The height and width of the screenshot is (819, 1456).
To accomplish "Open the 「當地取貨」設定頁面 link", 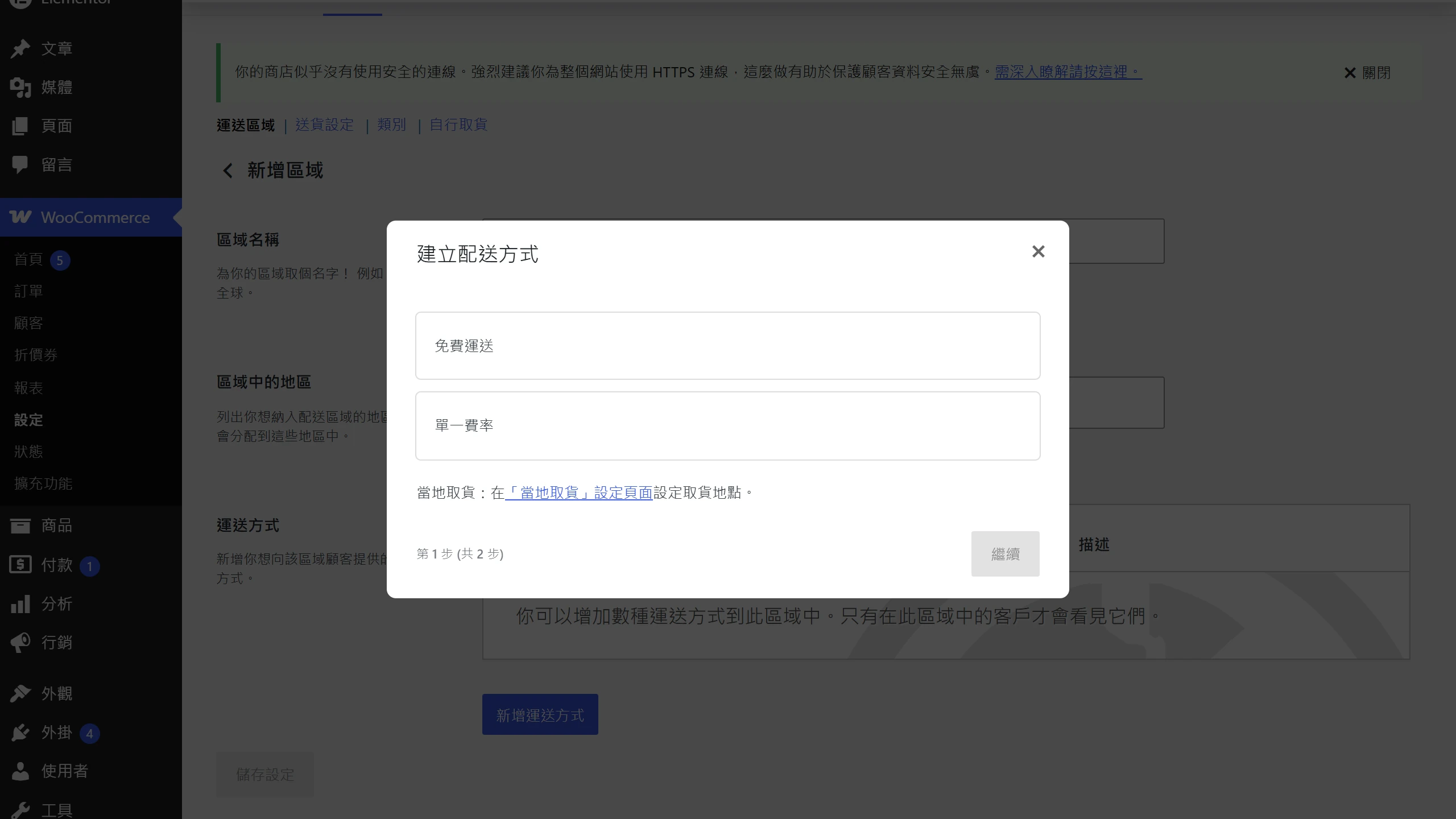I will click(x=578, y=493).
